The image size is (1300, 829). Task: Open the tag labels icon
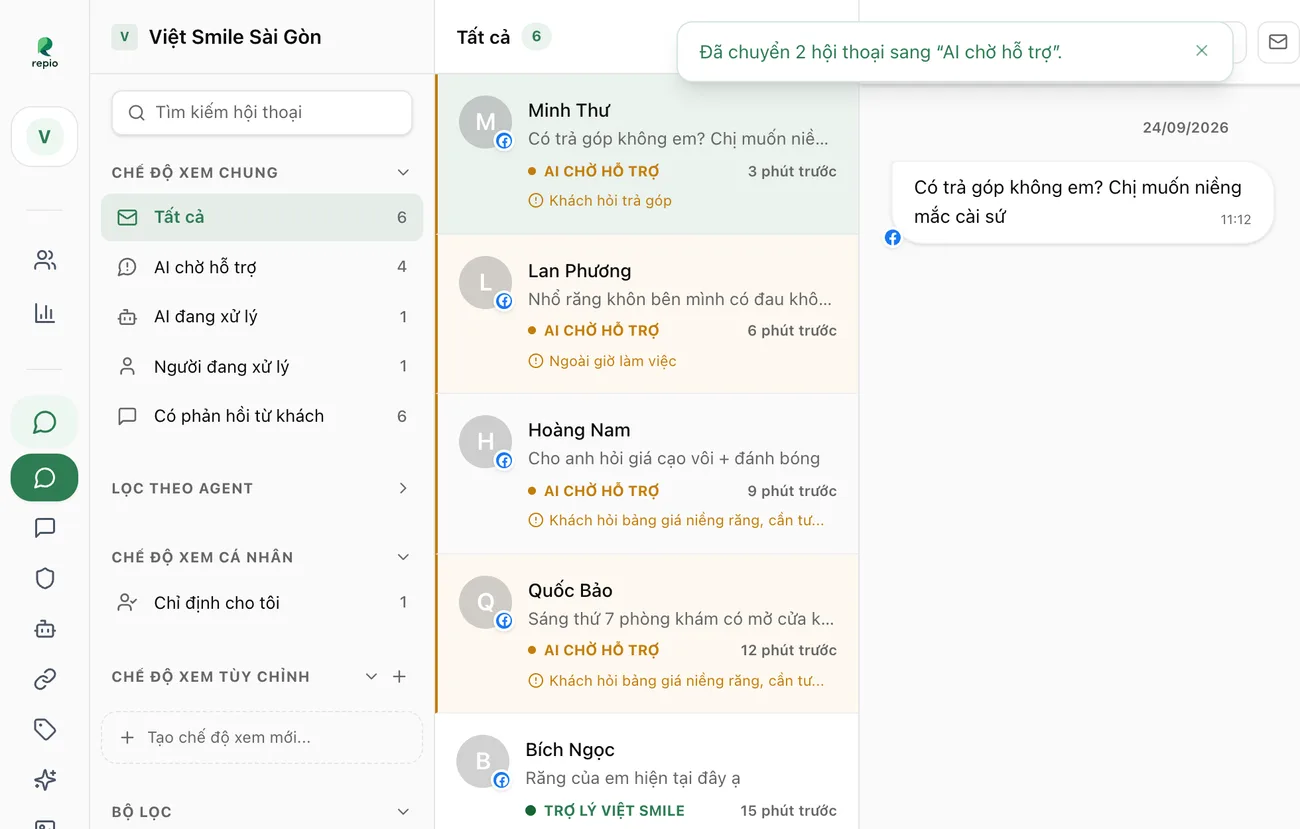point(45,730)
